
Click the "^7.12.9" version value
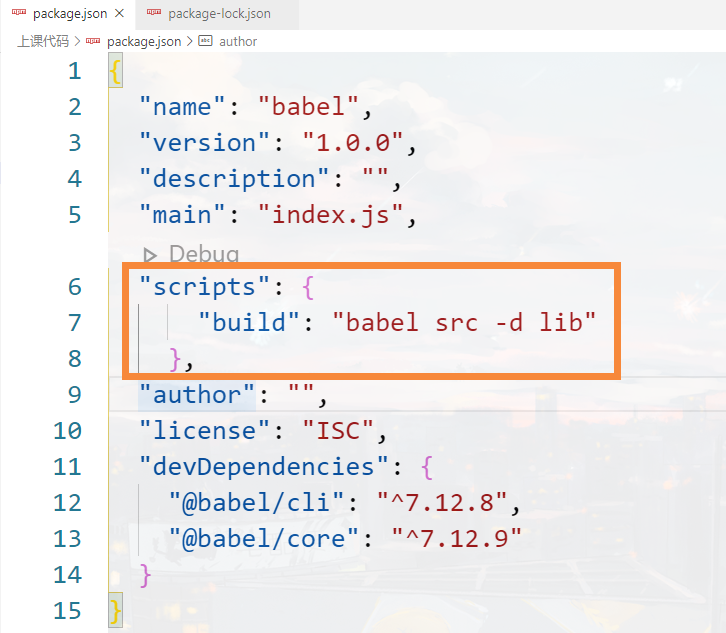point(457,539)
